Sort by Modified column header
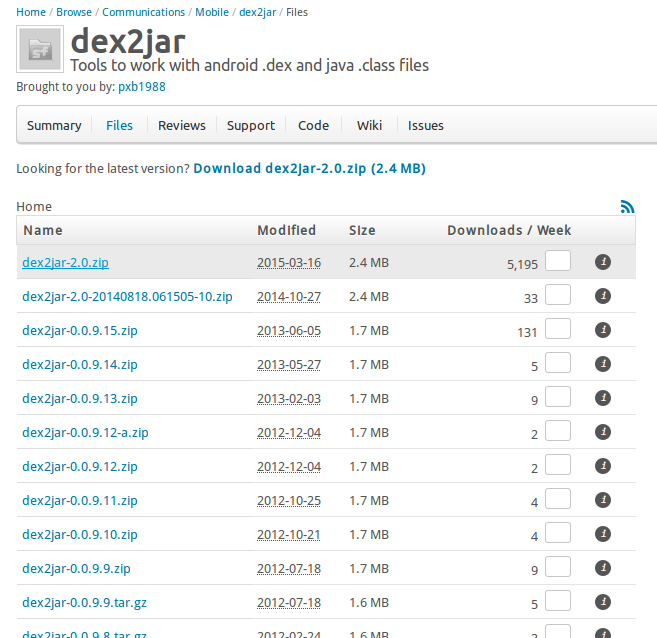The width and height of the screenshot is (657, 638). click(287, 230)
